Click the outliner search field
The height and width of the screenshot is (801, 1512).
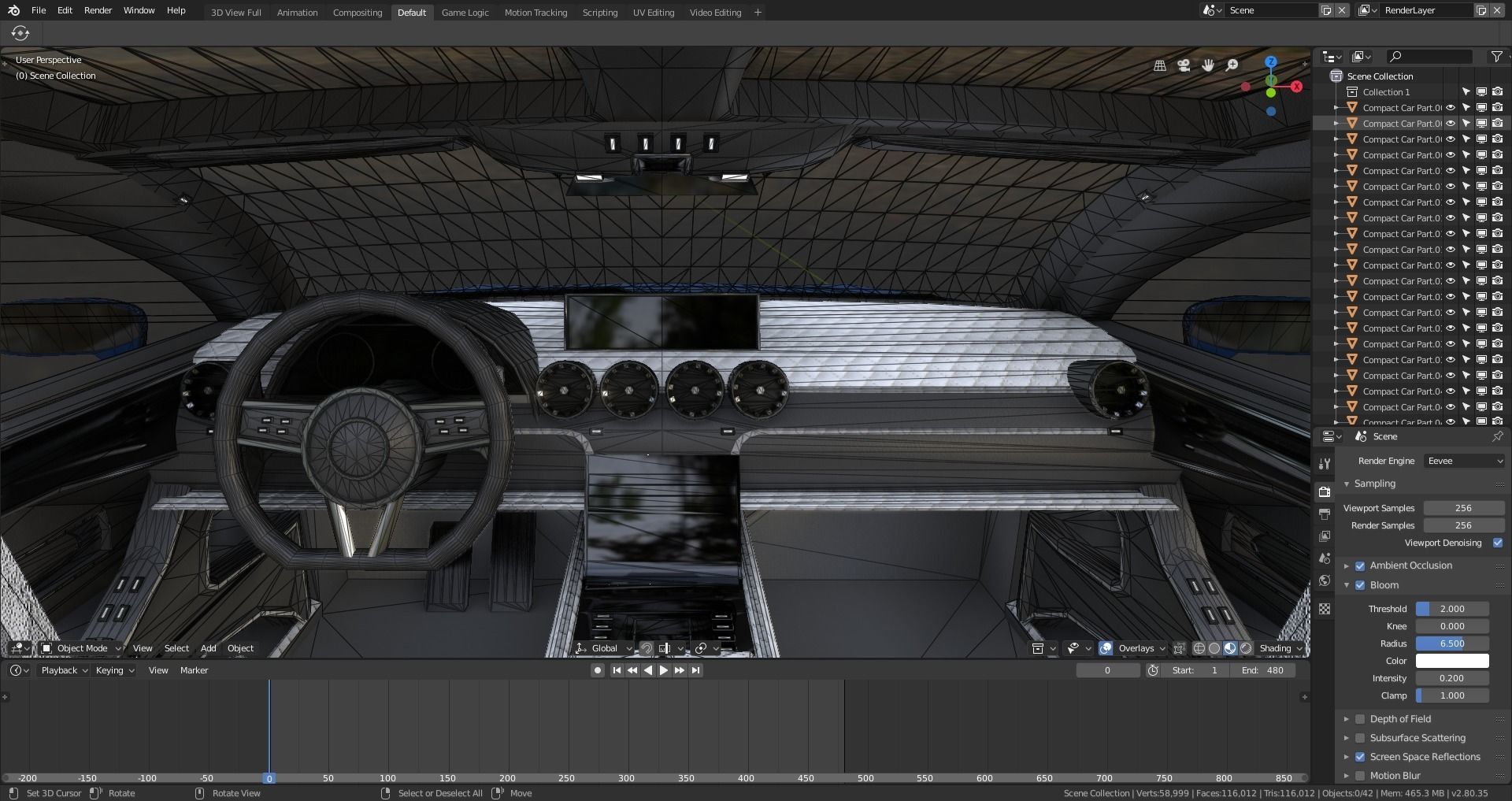click(x=1429, y=57)
